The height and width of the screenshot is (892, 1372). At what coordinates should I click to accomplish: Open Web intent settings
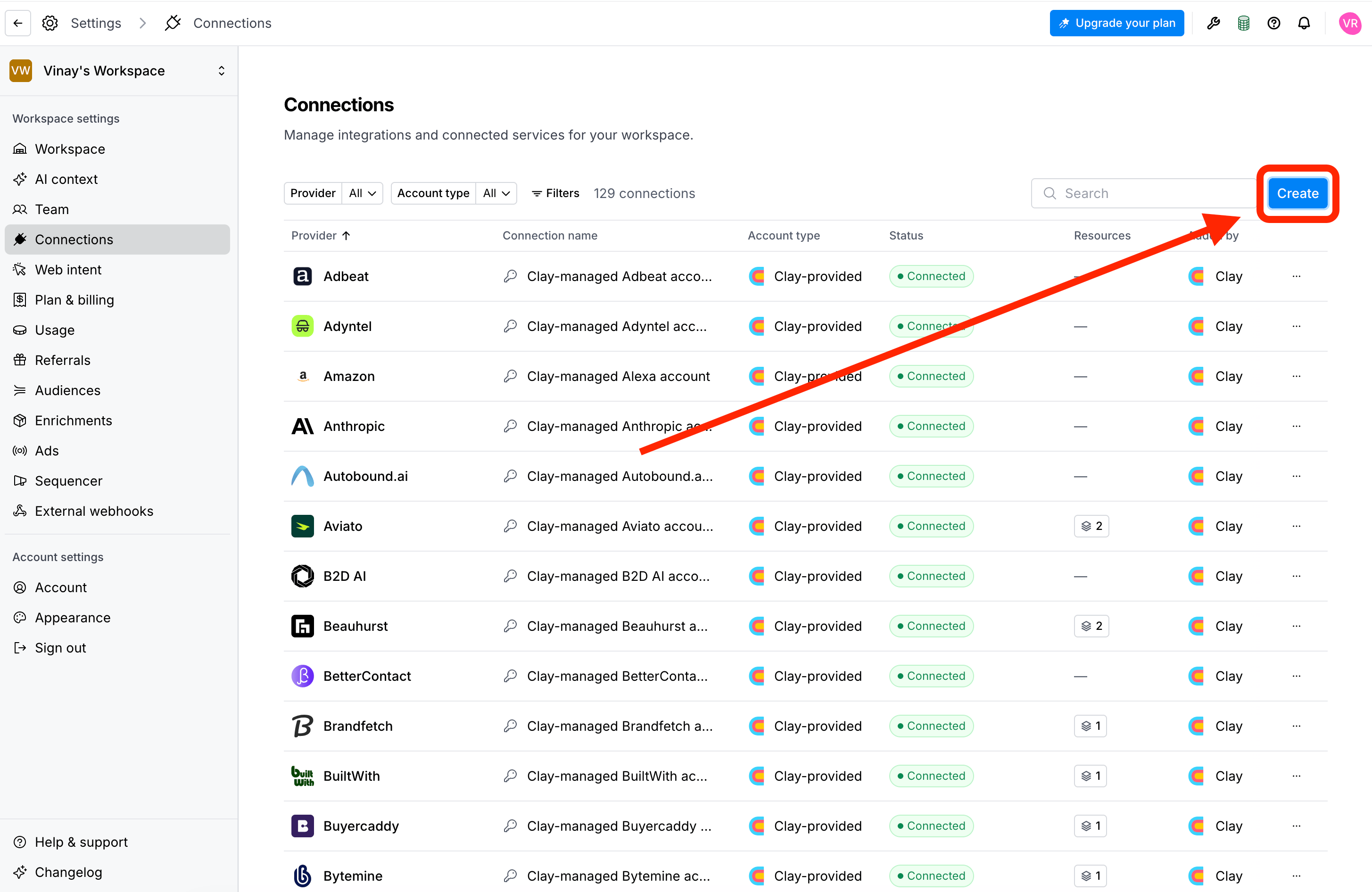tap(117, 270)
